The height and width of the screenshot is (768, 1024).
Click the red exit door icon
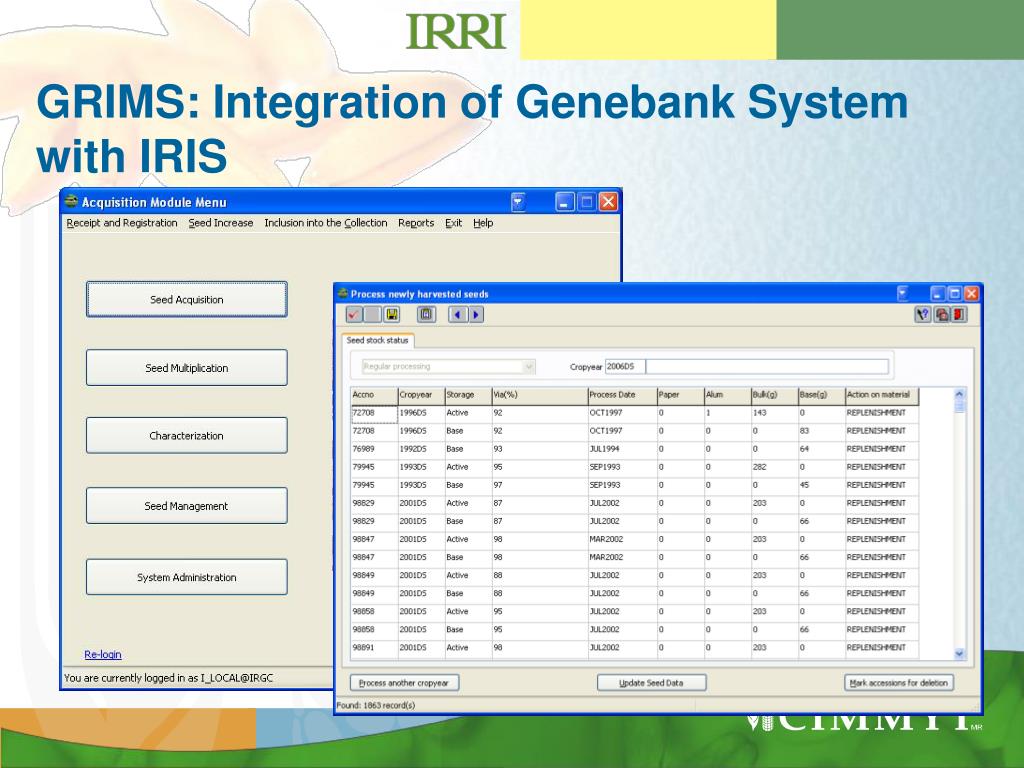coord(959,315)
